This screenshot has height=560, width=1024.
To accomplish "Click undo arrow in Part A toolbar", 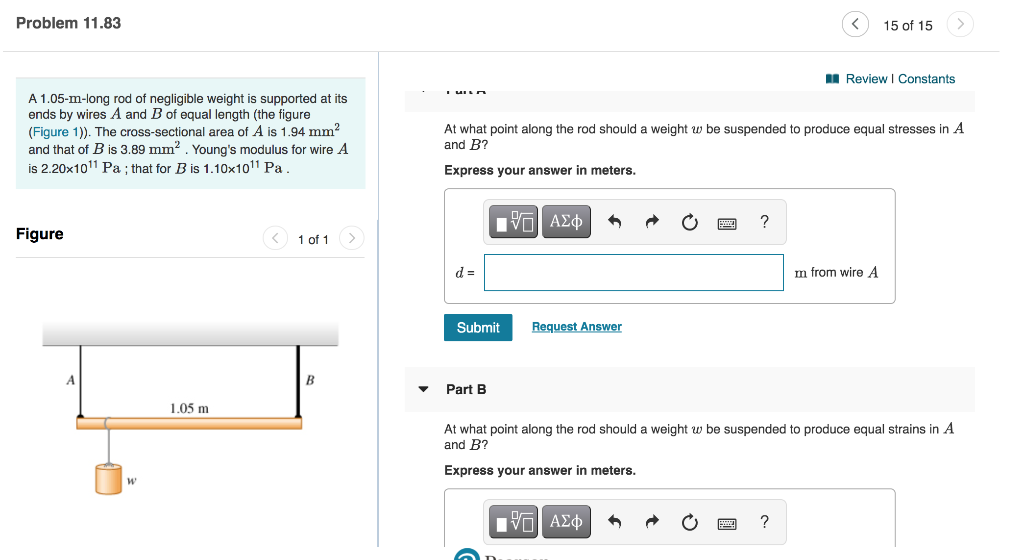I will [615, 222].
